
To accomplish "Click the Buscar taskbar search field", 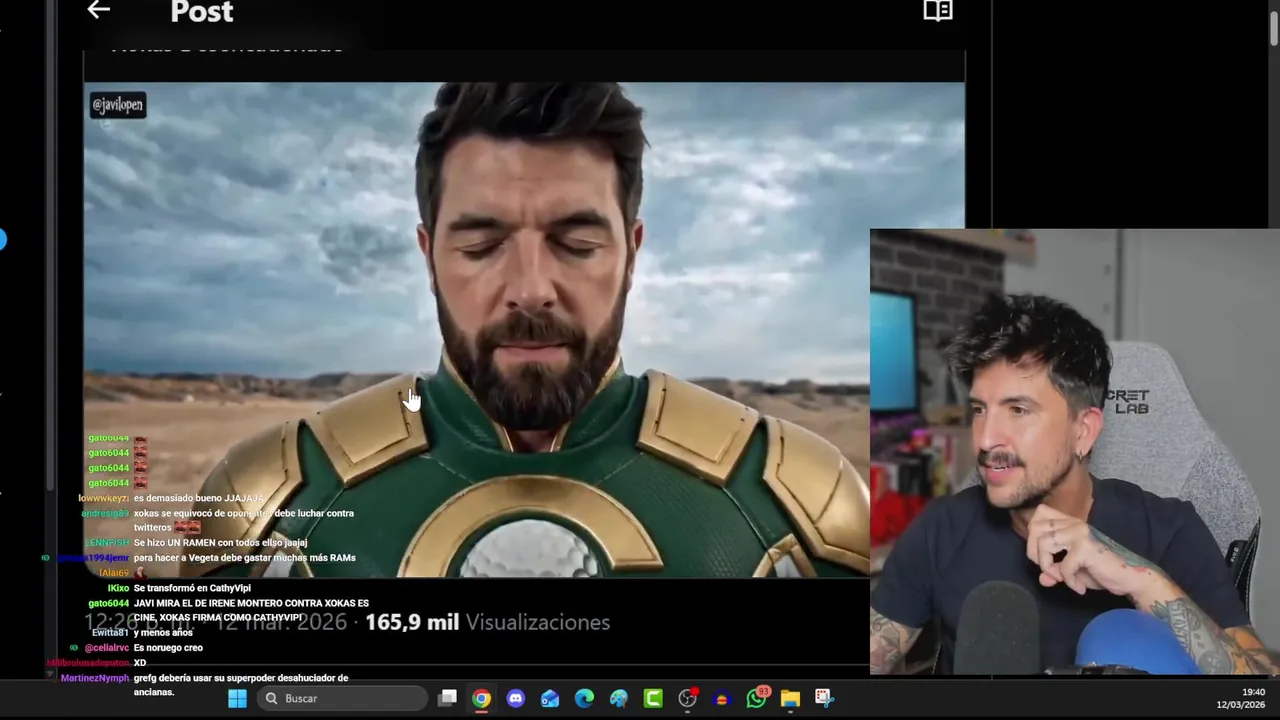I will (341, 698).
